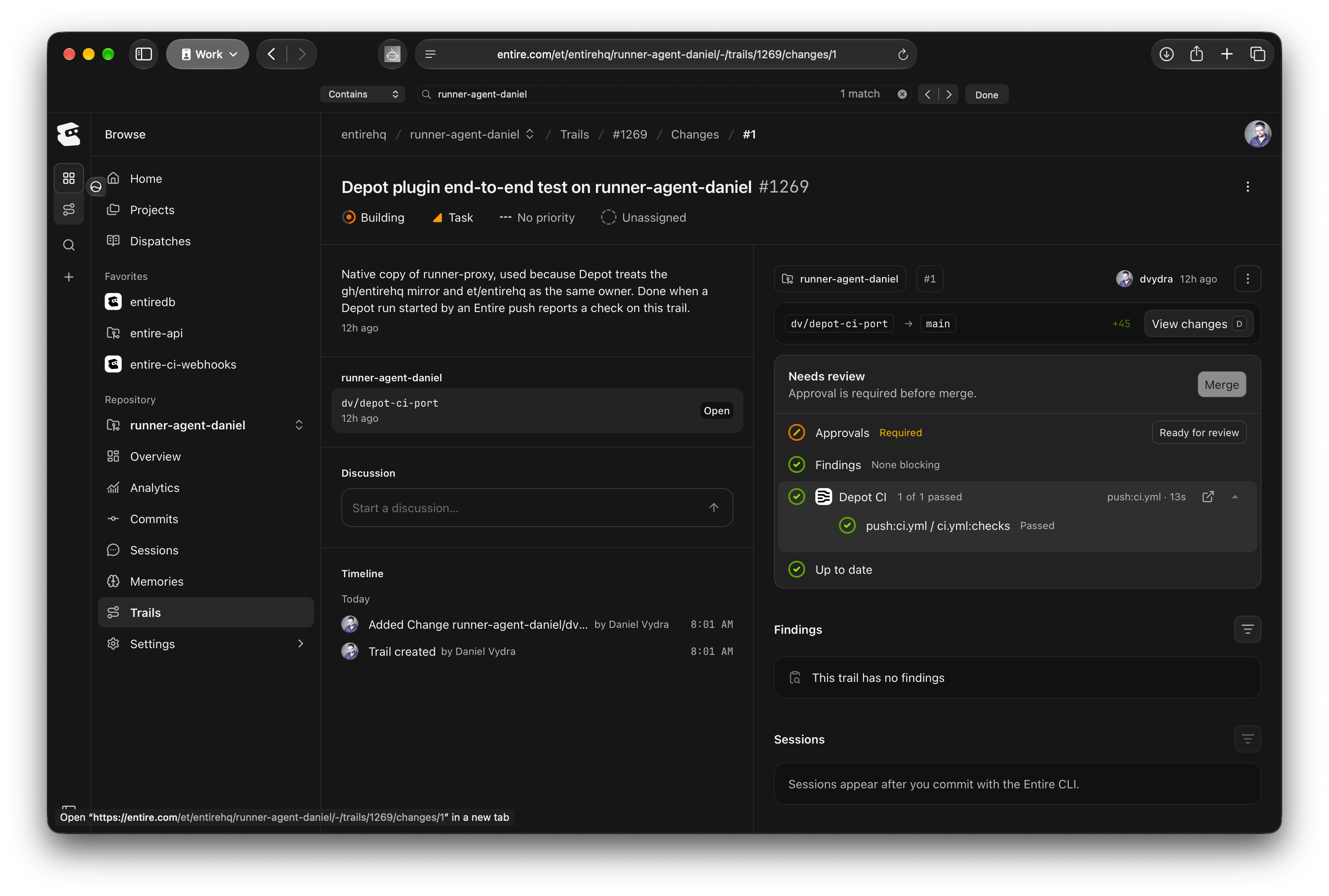Open the entiredb favorite
Image resolution: width=1329 pixels, height=896 pixels.
click(206, 302)
